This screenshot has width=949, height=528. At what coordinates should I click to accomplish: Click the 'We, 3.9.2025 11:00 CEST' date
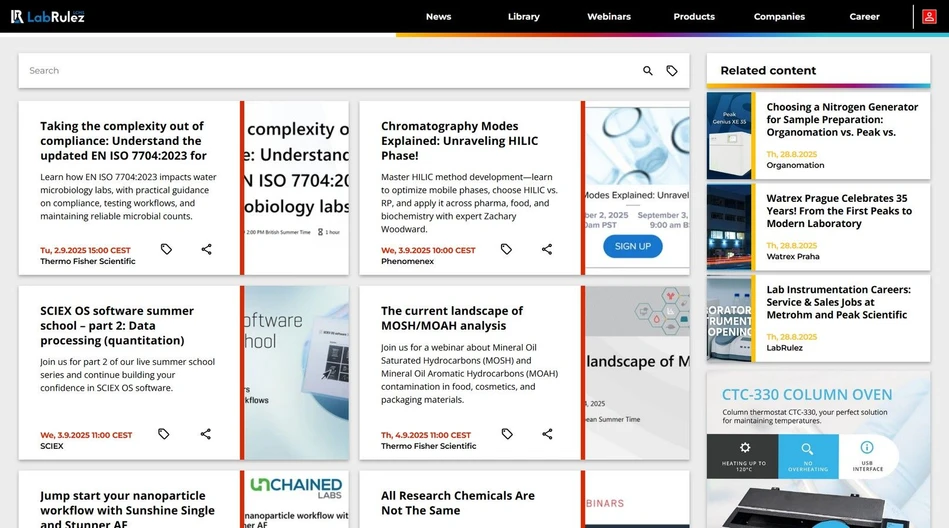click(x=86, y=435)
